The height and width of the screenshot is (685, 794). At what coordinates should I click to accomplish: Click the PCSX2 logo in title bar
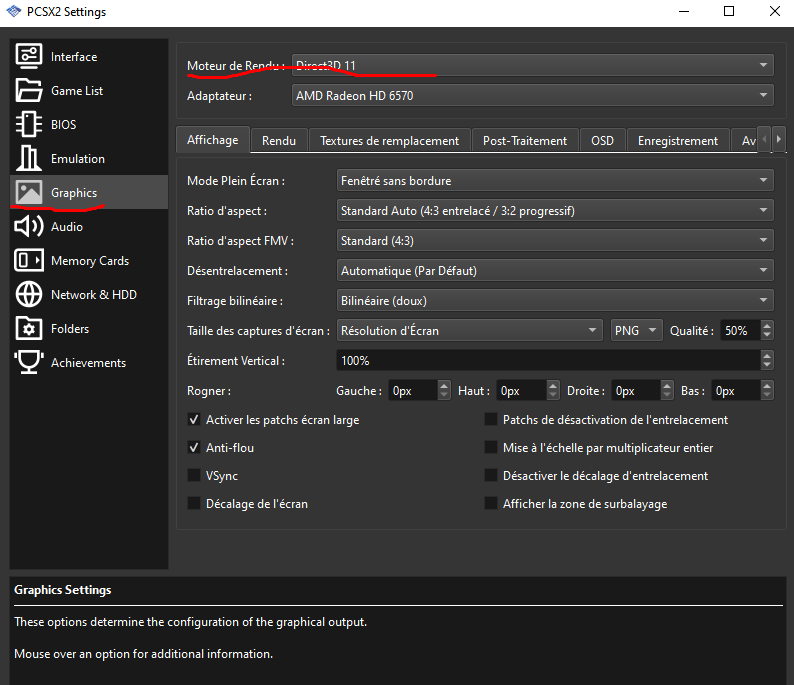click(x=14, y=11)
